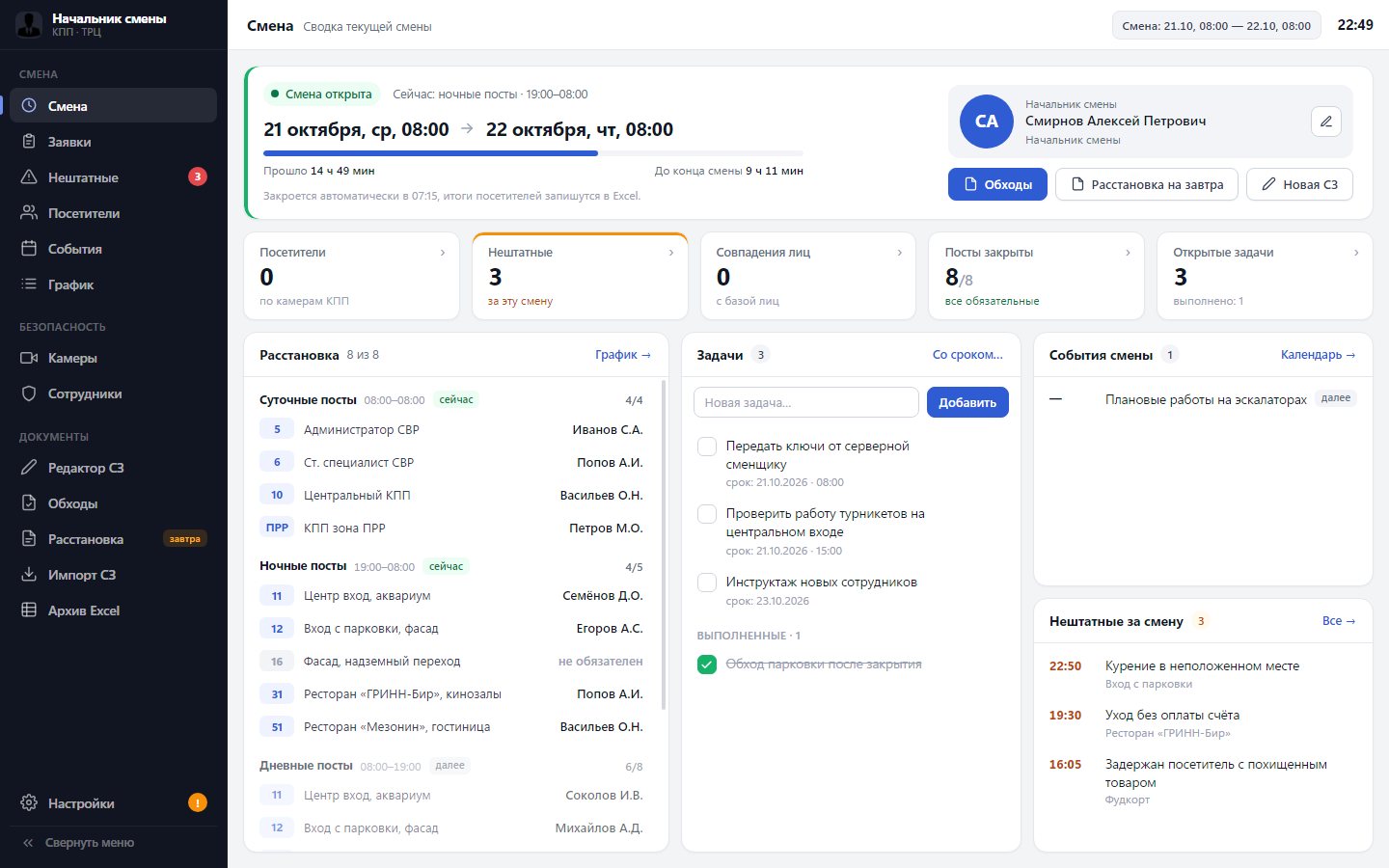Click the calendar icon next to События
Viewport: 1389px width, 868px height.
29,249
